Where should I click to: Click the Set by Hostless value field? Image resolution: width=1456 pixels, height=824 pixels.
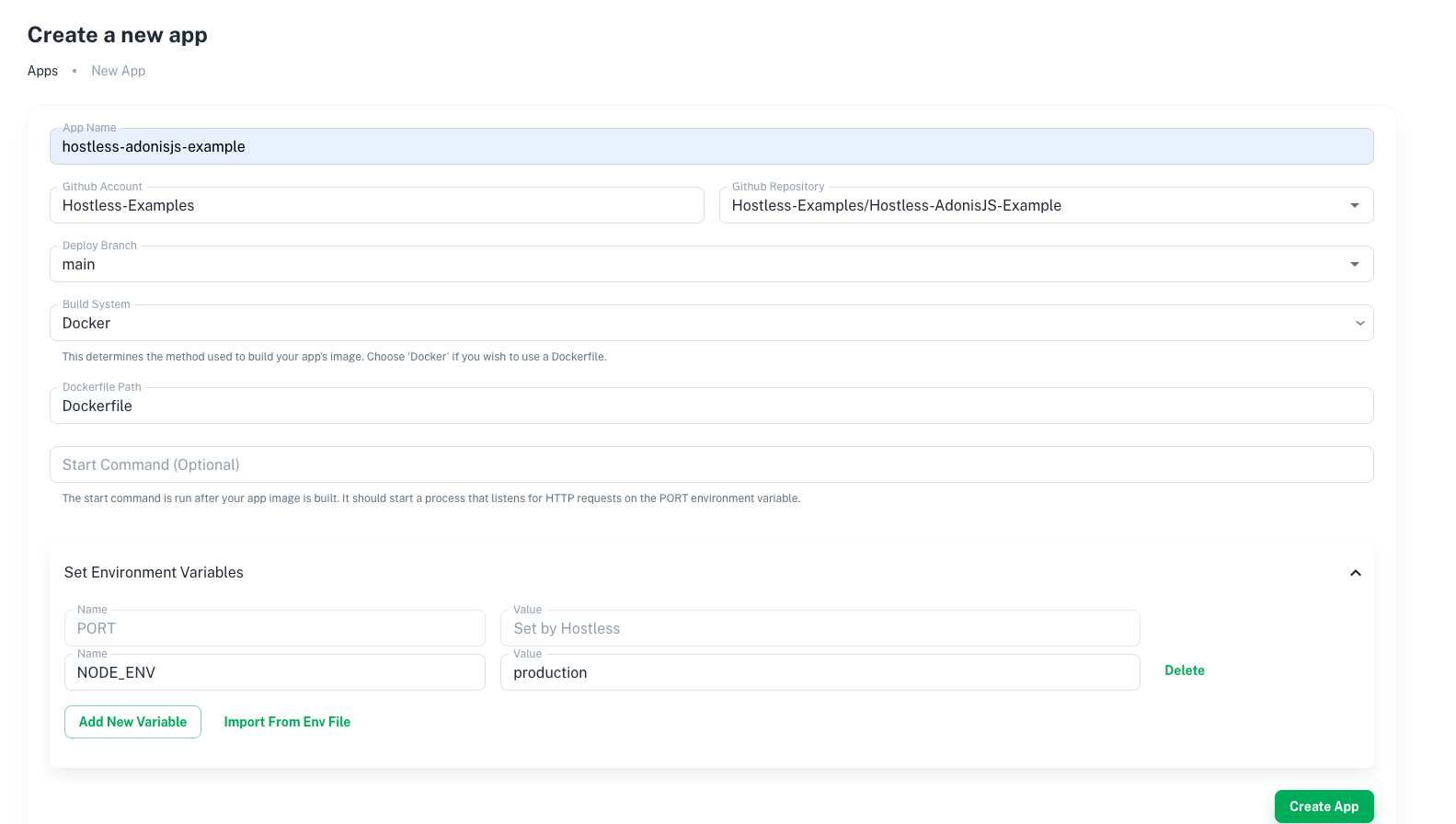click(x=820, y=628)
